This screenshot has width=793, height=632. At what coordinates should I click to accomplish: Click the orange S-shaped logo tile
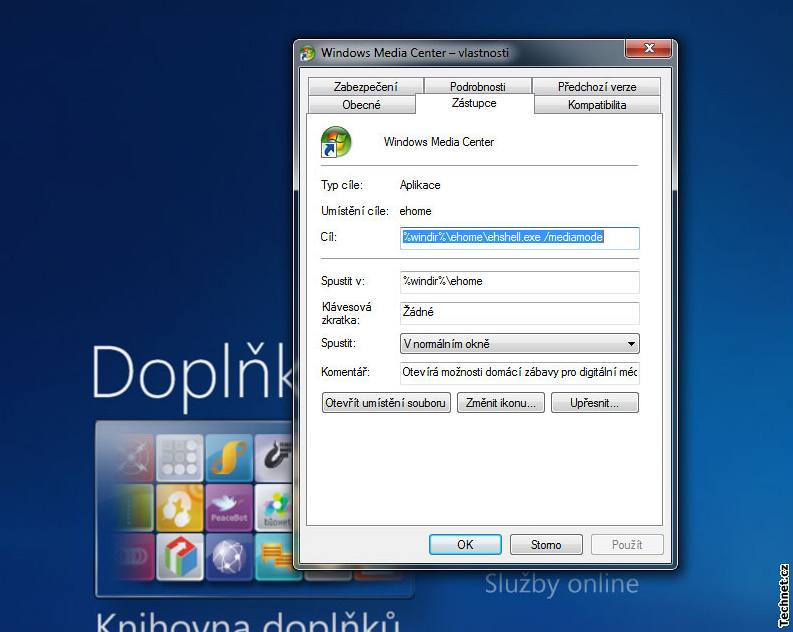tap(229, 457)
